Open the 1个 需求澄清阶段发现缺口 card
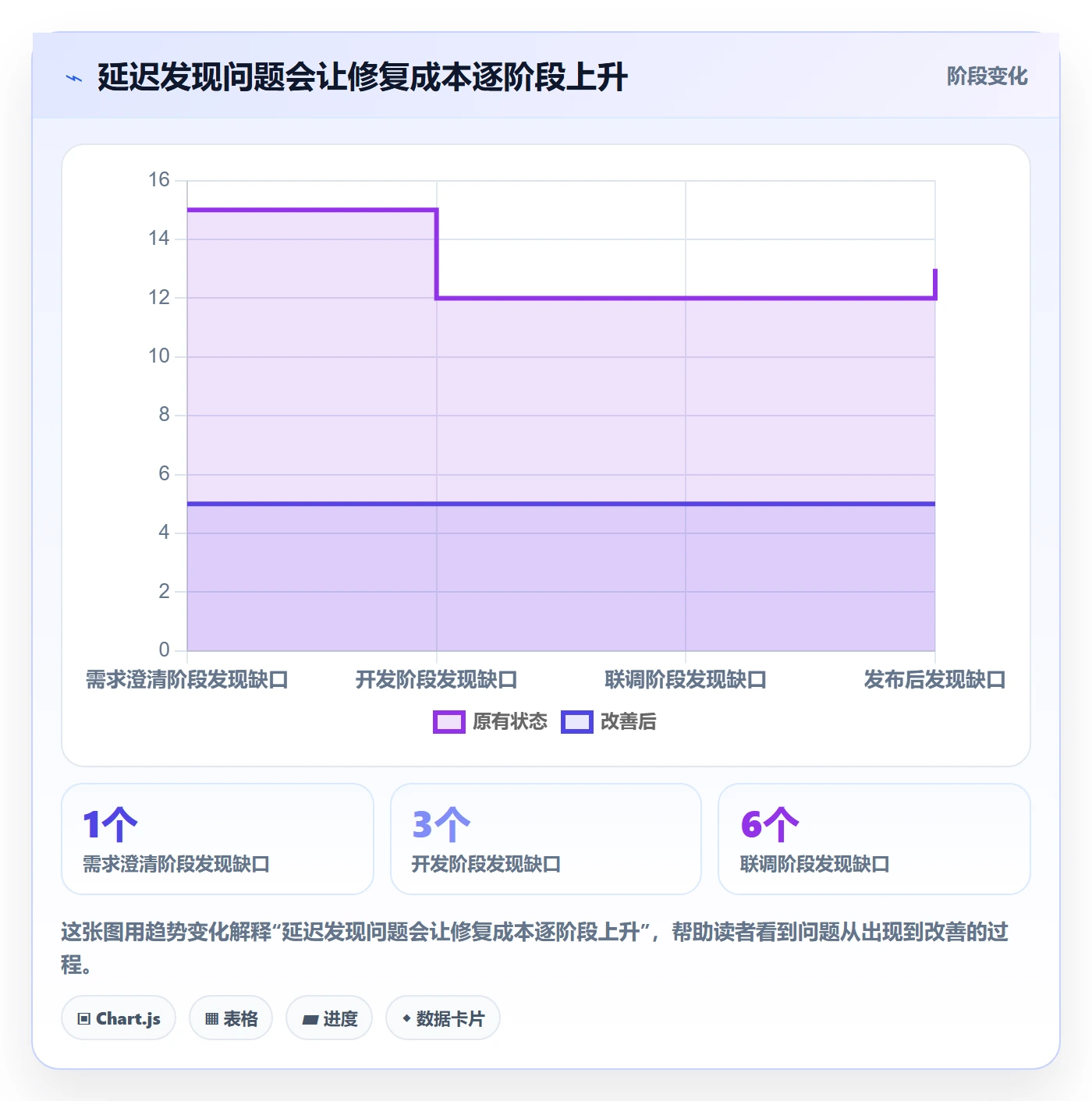This screenshot has height=1101, width=1092. click(218, 839)
